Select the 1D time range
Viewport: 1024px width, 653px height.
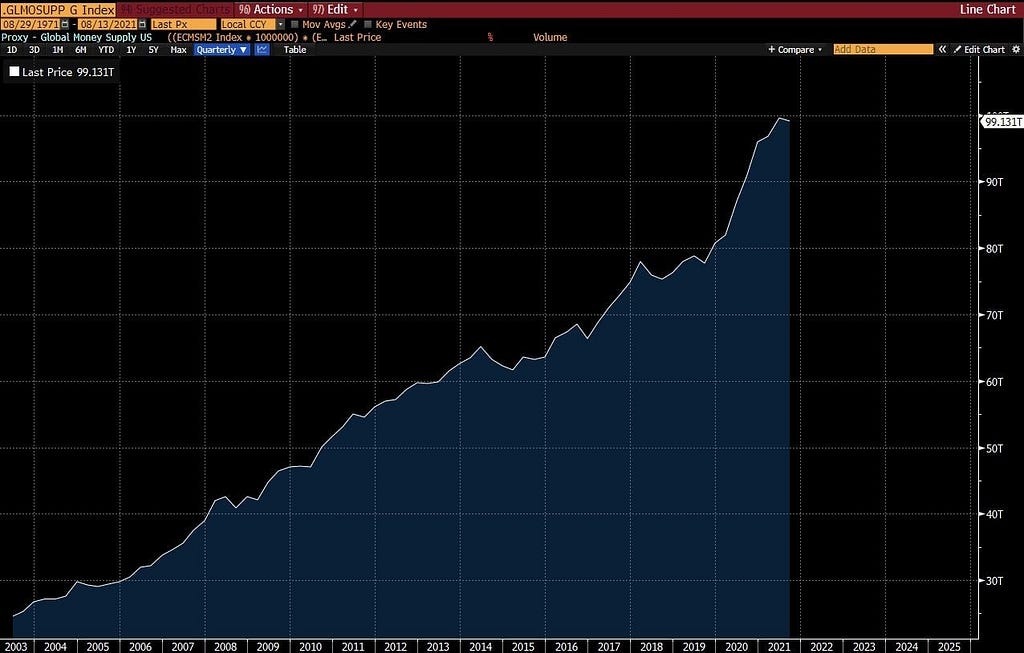12,50
